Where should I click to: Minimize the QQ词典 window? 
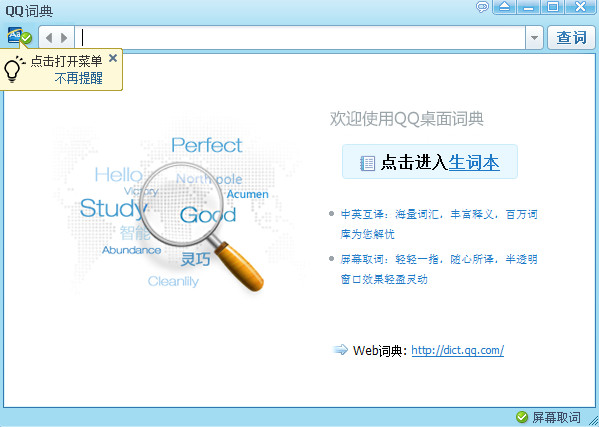coord(529,7)
